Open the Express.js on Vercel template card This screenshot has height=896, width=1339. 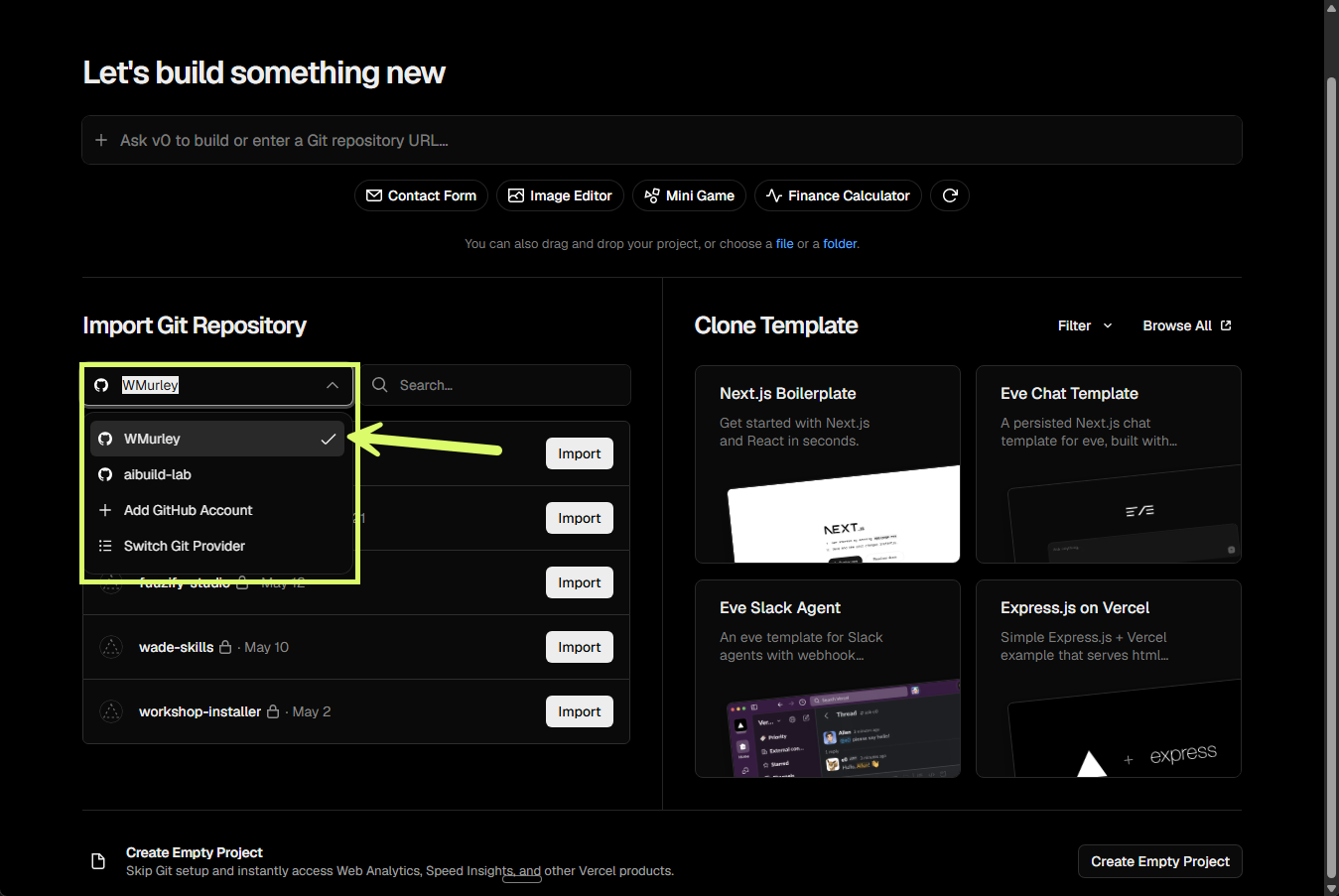pos(1109,679)
